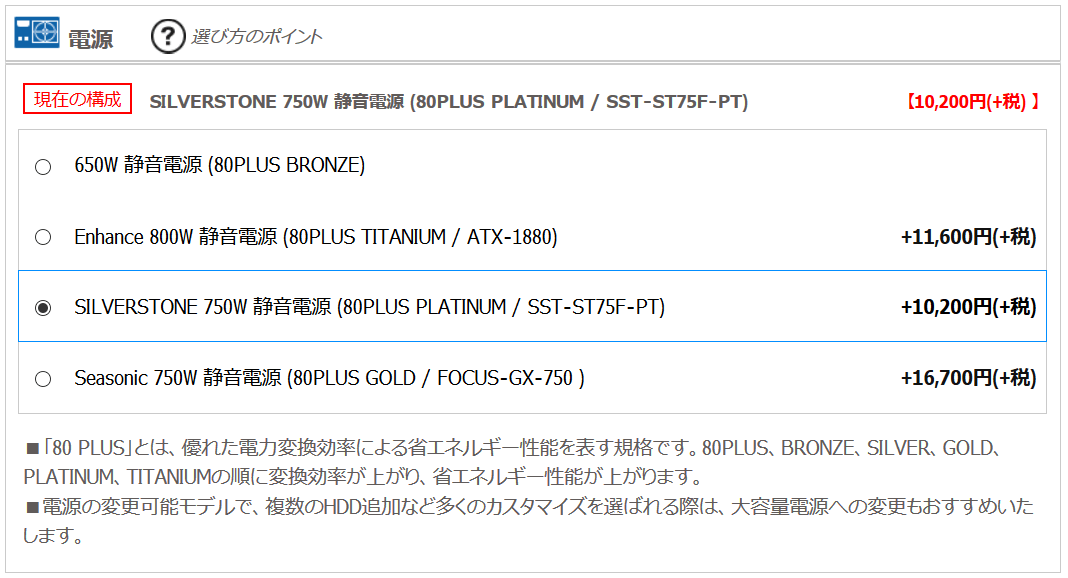This screenshot has width=1068, height=578.
Task: Select Enhance 800W TITANIUM radio button
Action: [43, 237]
